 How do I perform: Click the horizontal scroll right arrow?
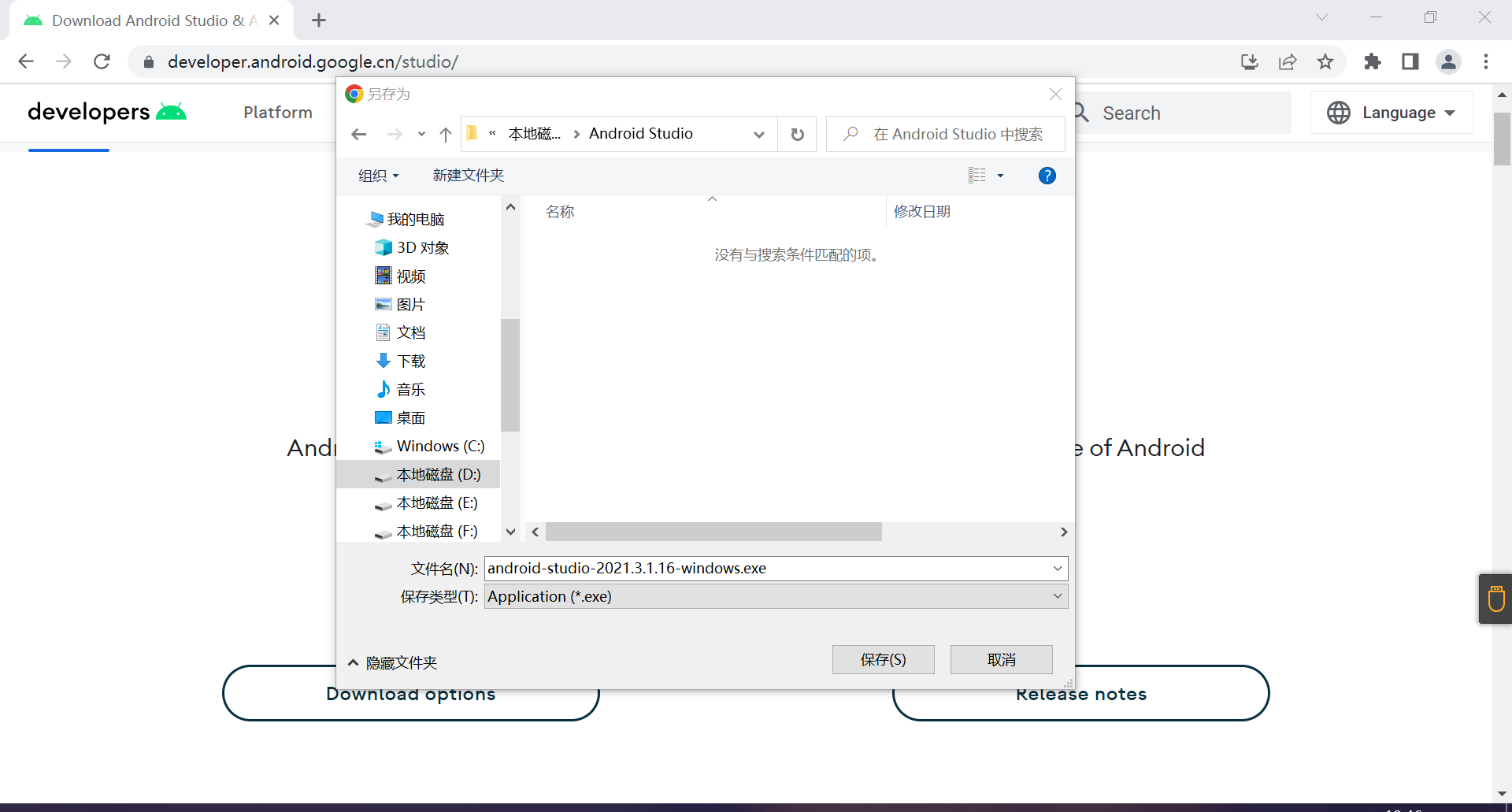click(1064, 532)
